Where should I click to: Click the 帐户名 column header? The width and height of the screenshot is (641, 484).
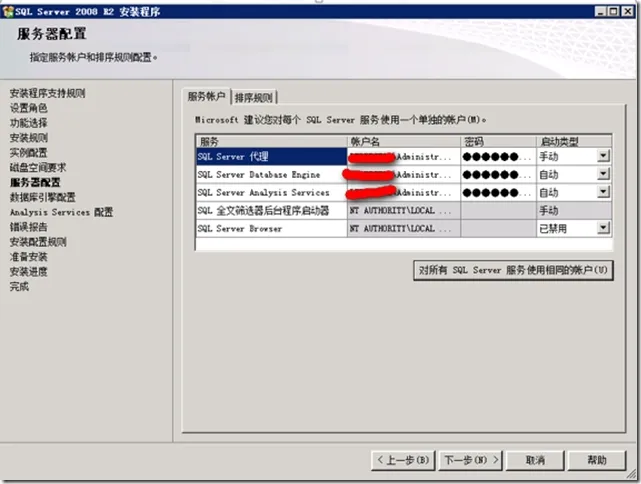pyautogui.click(x=404, y=141)
